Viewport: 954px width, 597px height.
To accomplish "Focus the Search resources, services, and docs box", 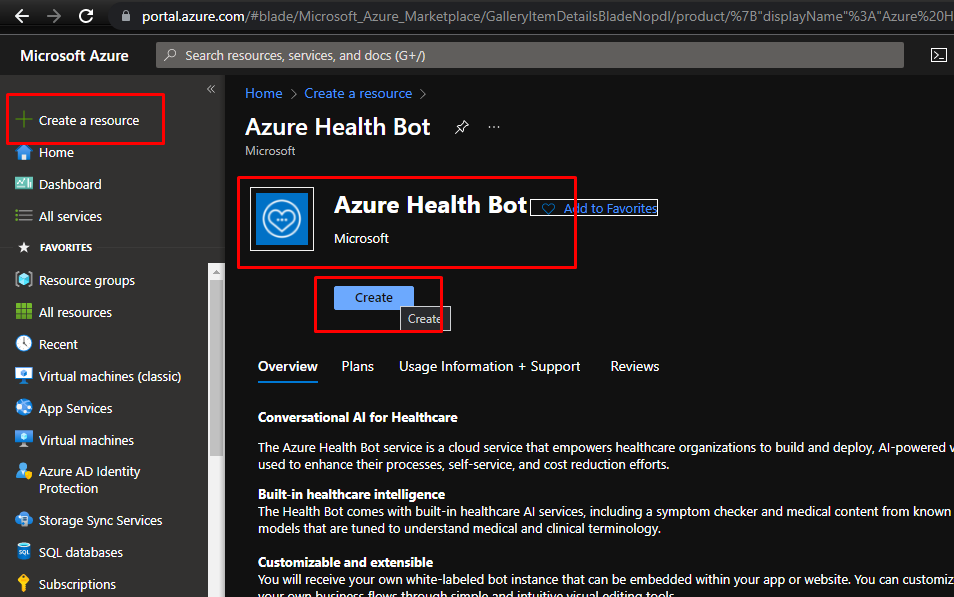I will point(530,55).
